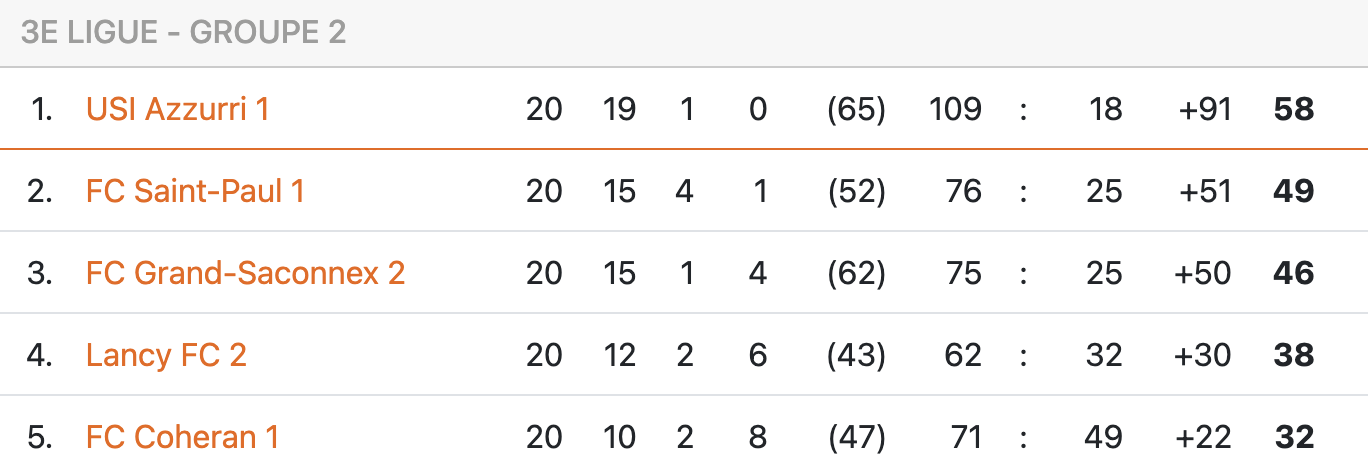The width and height of the screenshot is (1368, 470).
Task: Click the +30 goal difference value
Action: click(x=1205, y=355)
